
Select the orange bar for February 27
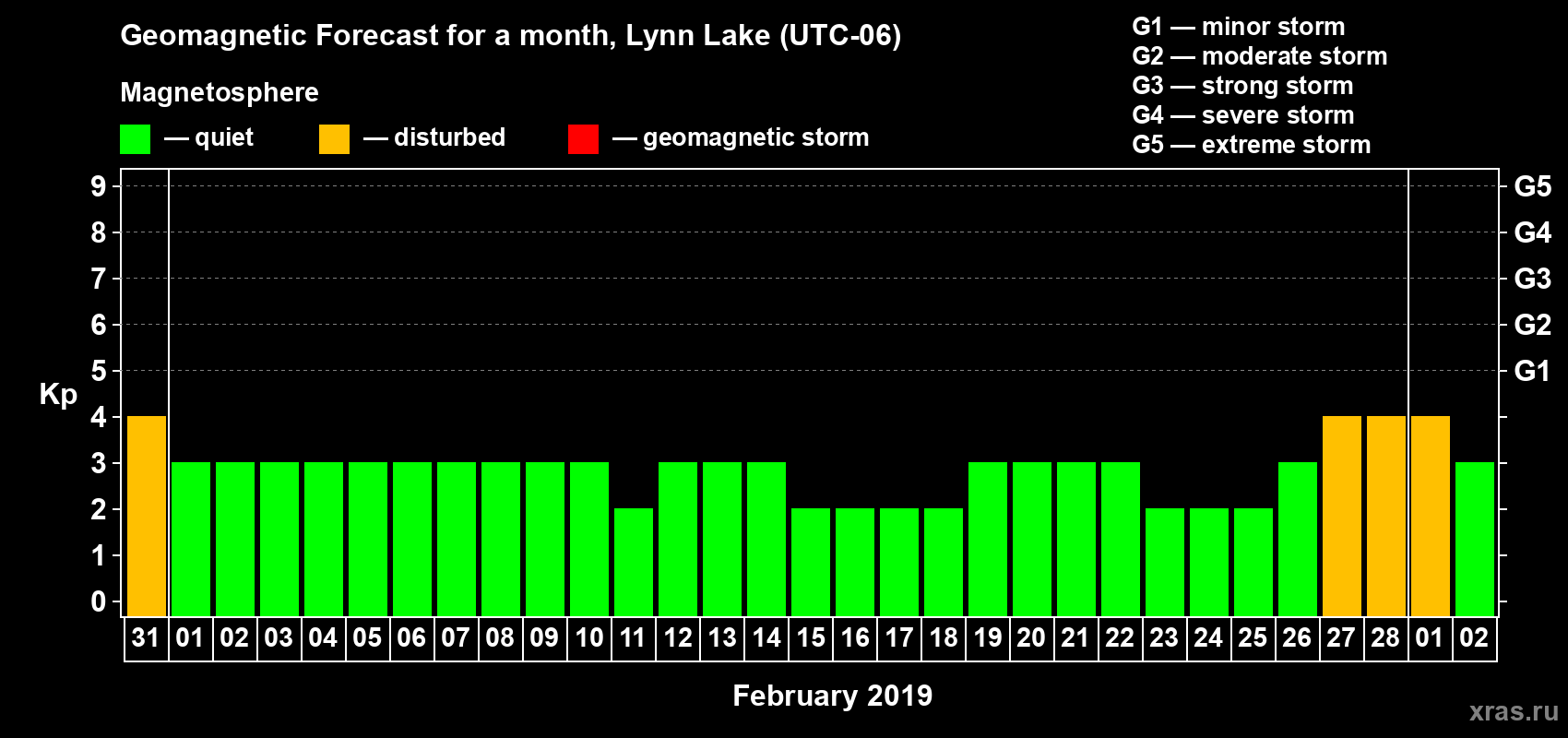[1342, 516]
